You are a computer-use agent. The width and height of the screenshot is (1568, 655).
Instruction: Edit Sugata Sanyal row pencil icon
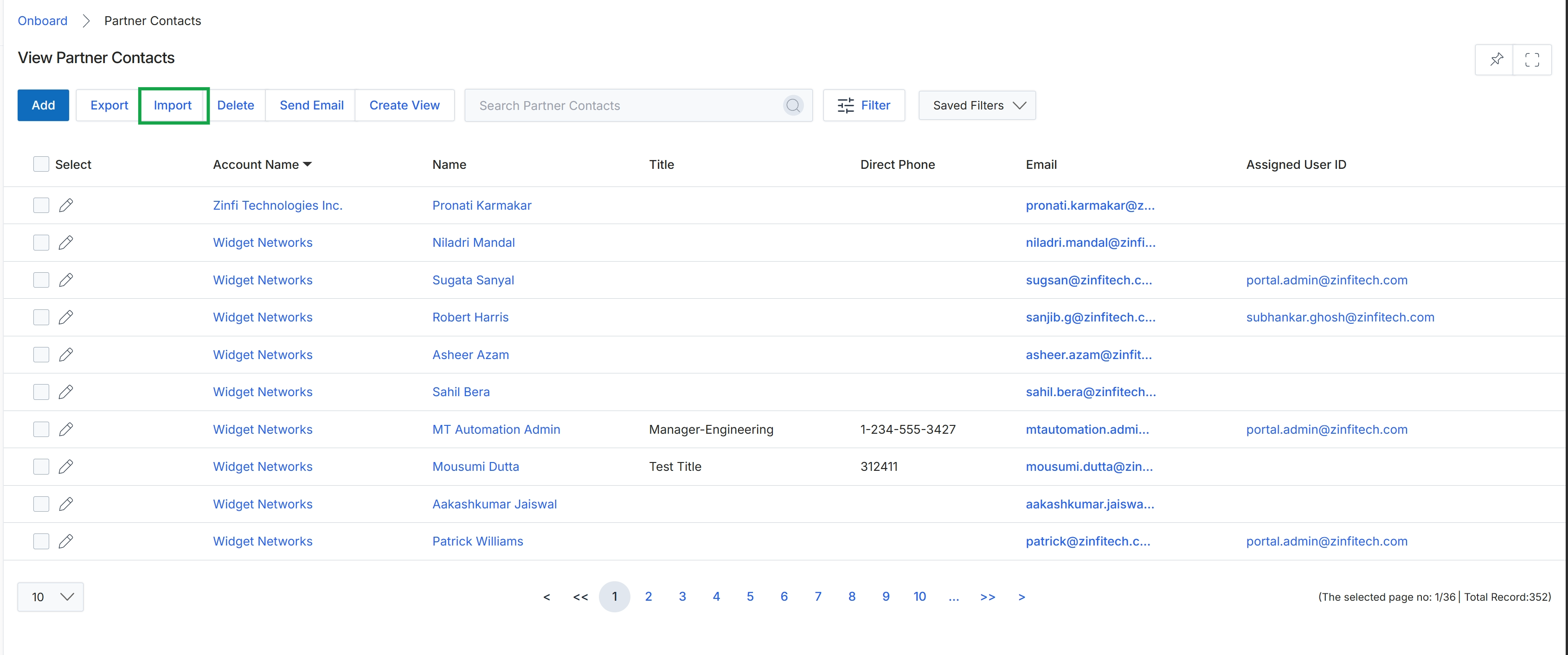click(x=66, y=280)
